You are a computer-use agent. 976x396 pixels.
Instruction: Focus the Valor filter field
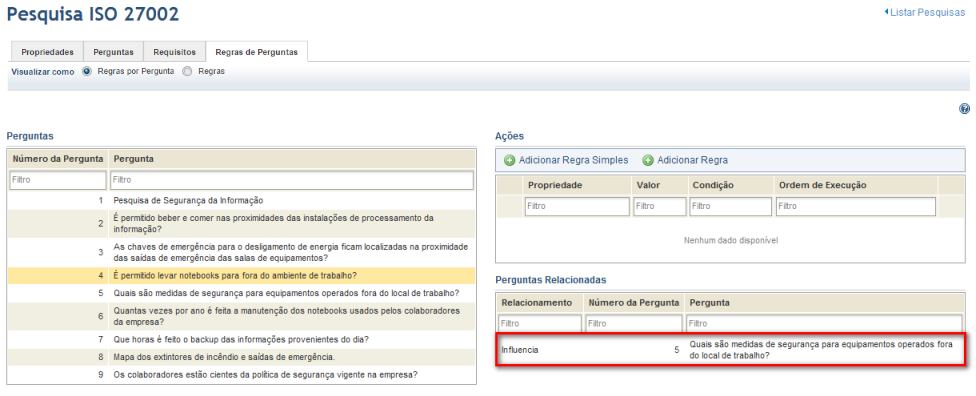pos(660,206)
